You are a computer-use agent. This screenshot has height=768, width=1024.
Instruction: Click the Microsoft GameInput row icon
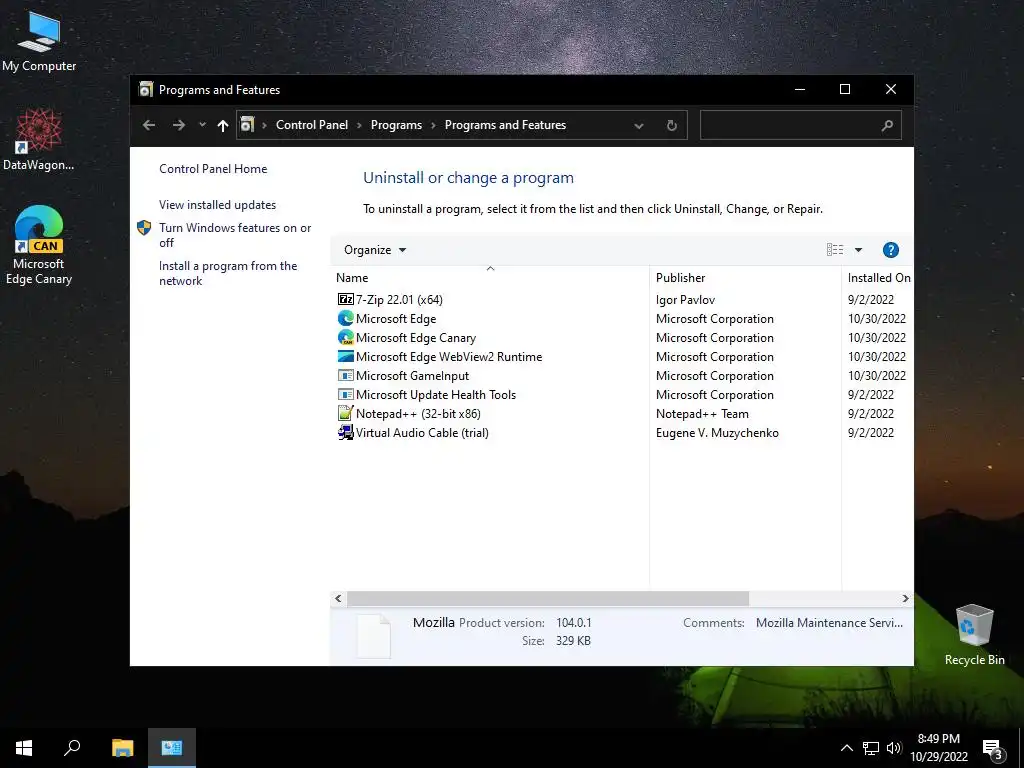click(x=345, y=376)
